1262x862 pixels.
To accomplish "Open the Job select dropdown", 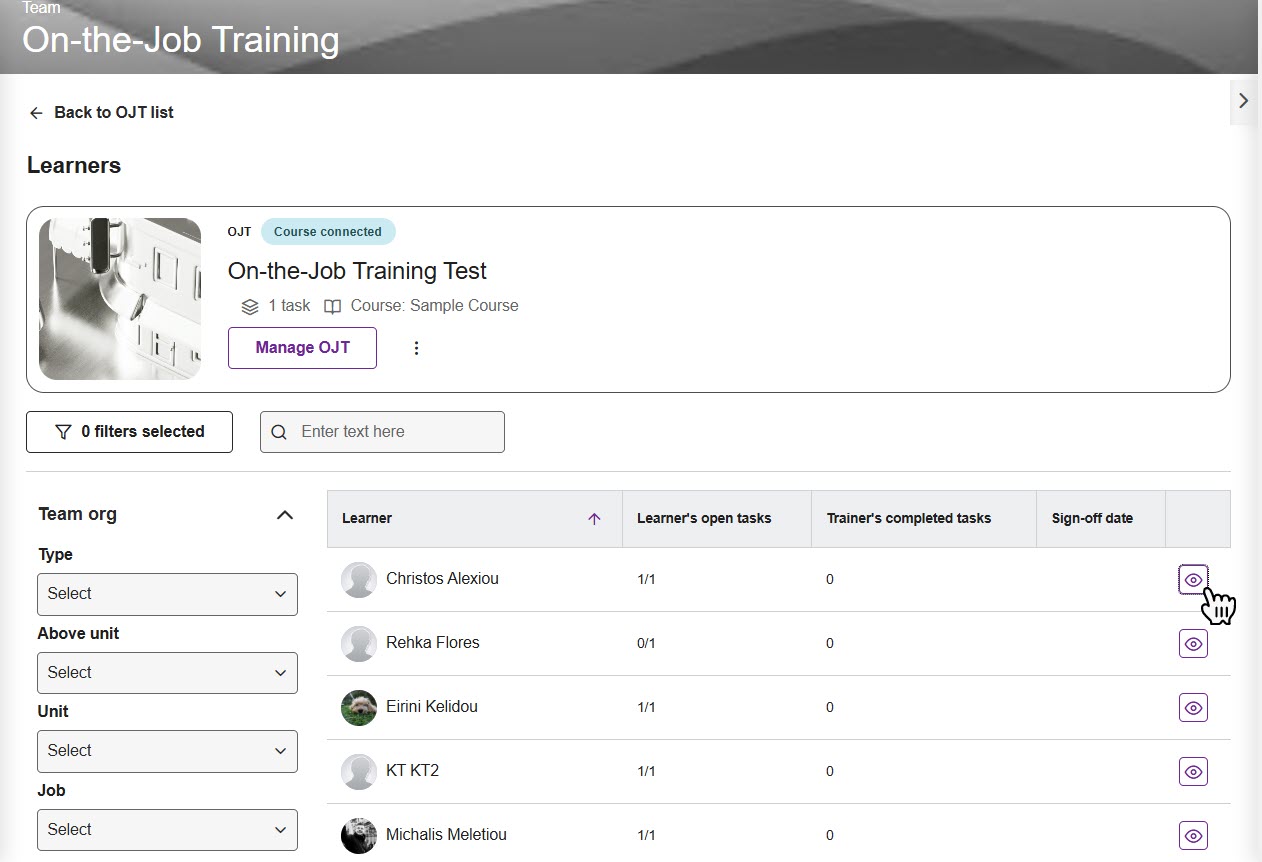I will (x=167, y=830).
